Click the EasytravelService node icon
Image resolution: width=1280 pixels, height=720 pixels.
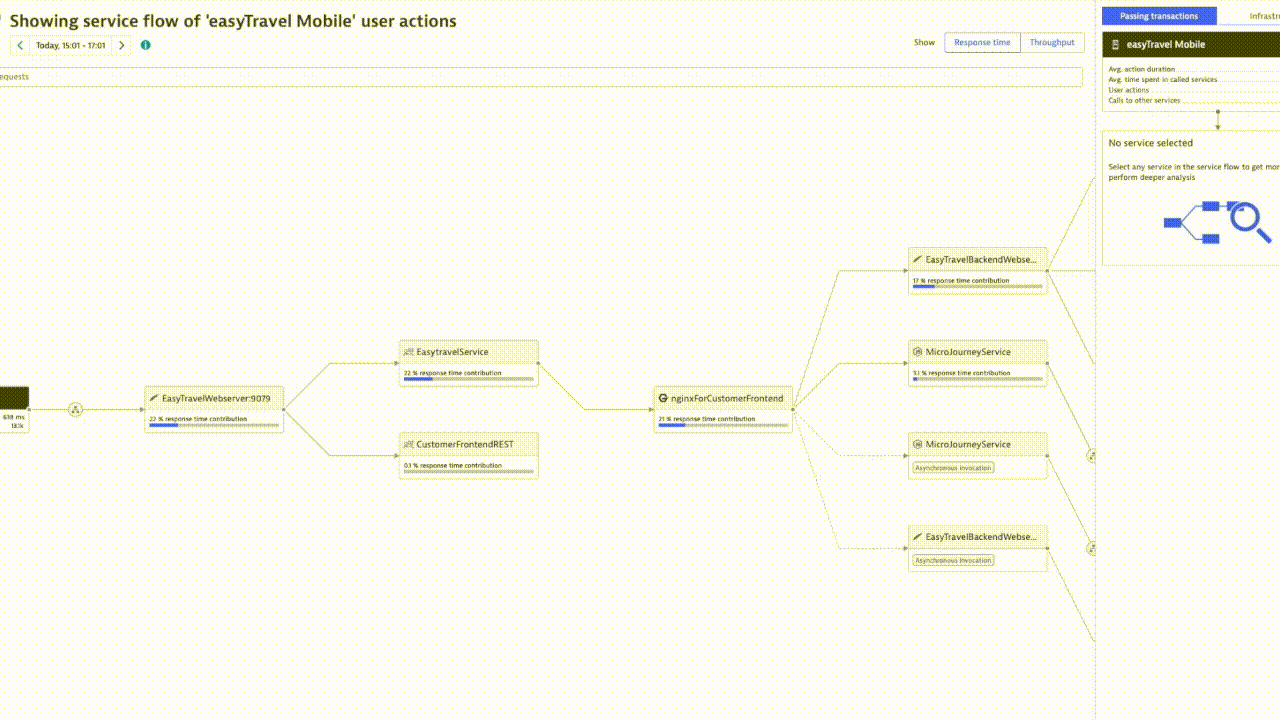pyautogui.click(x=408, y=352)
